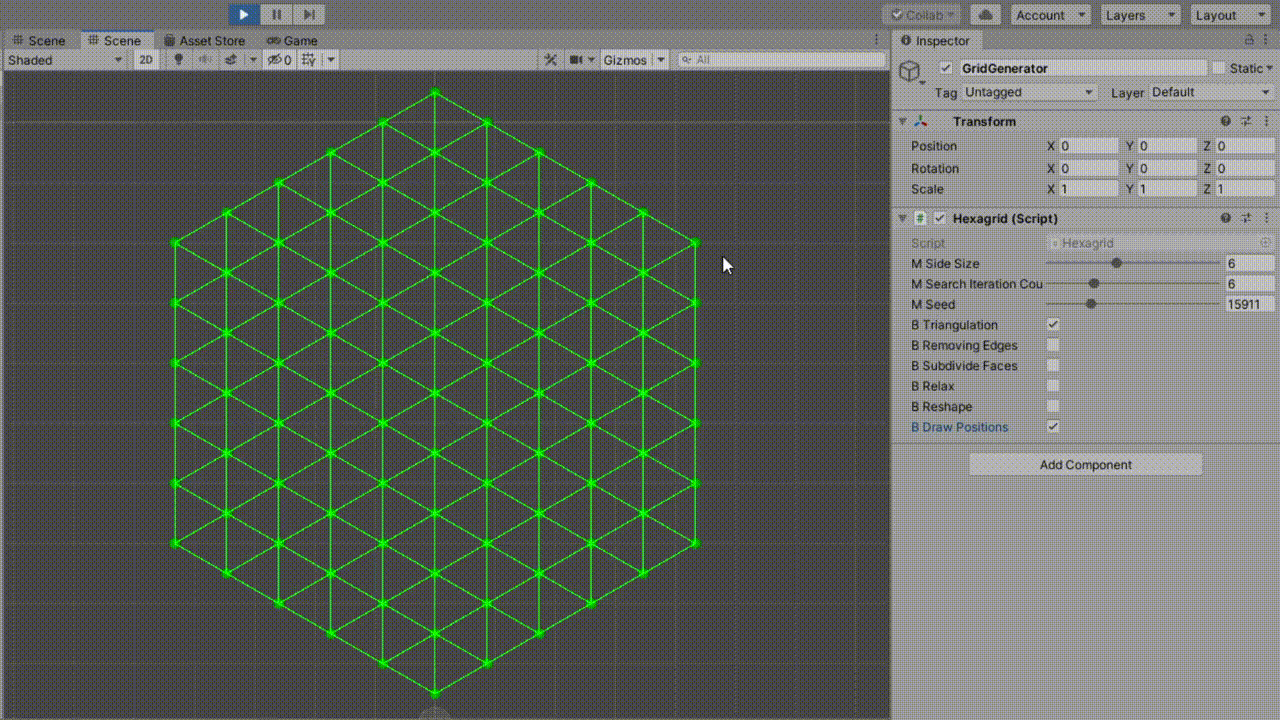Click the Scene view search field
This screenshot has width=1280, height=720.
(x=781, y=60)
